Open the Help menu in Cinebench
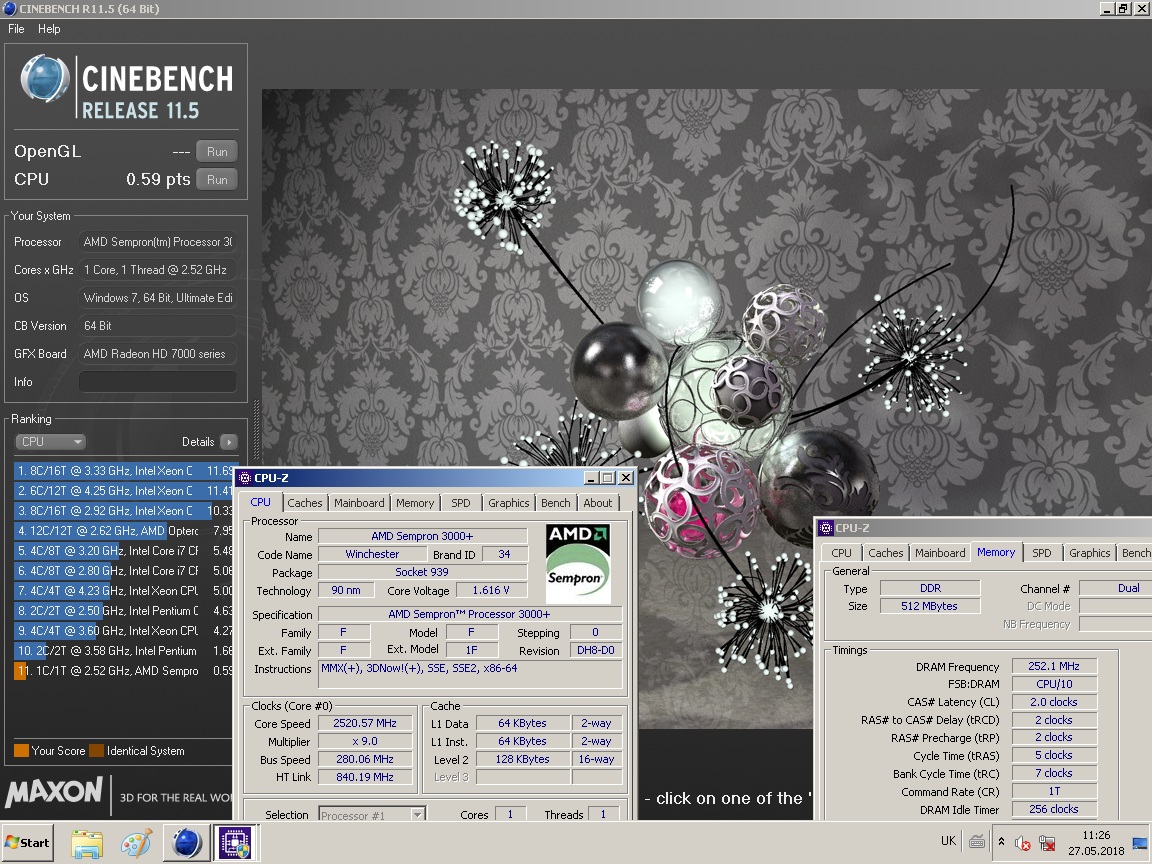The width and height of the screenshot is (1152, 864). (x=49, y=29)
